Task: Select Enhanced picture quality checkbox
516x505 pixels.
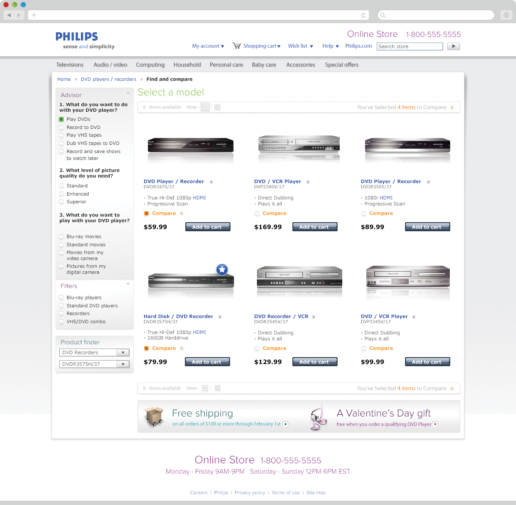Action: tap(61, 194)
